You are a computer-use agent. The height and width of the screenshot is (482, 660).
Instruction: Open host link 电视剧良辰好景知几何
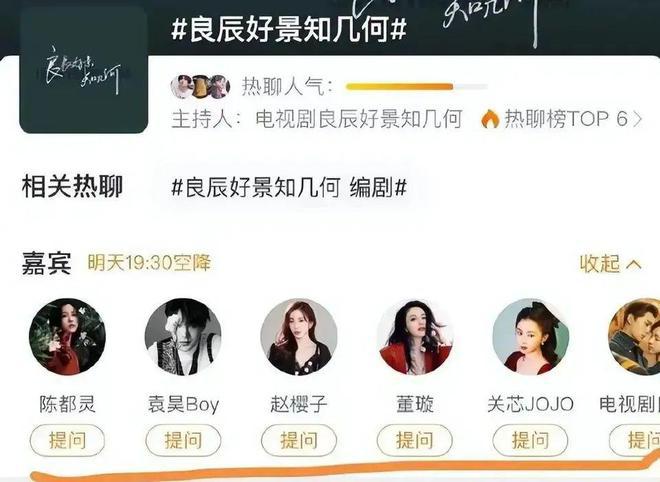coord(359,119)
